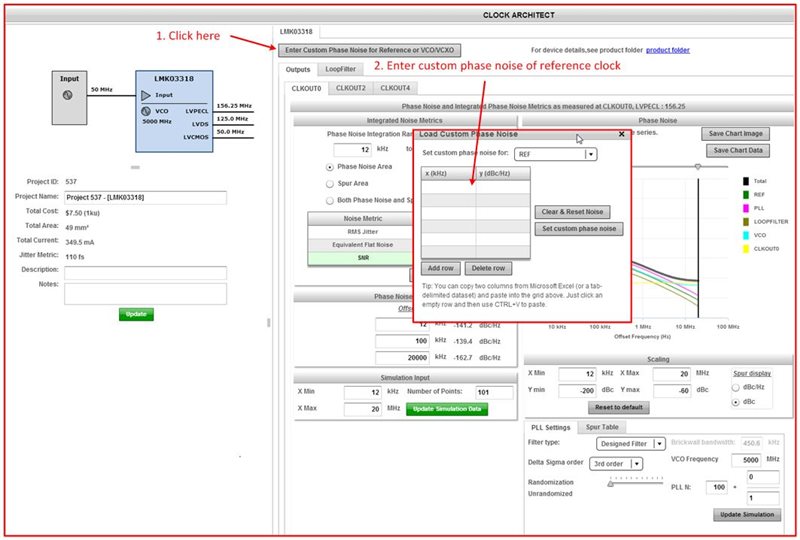This screenshot has width=800, height=540.
Task: Click the olive LOOPFILTER legend swatch
Action: [x=746, y=222]
